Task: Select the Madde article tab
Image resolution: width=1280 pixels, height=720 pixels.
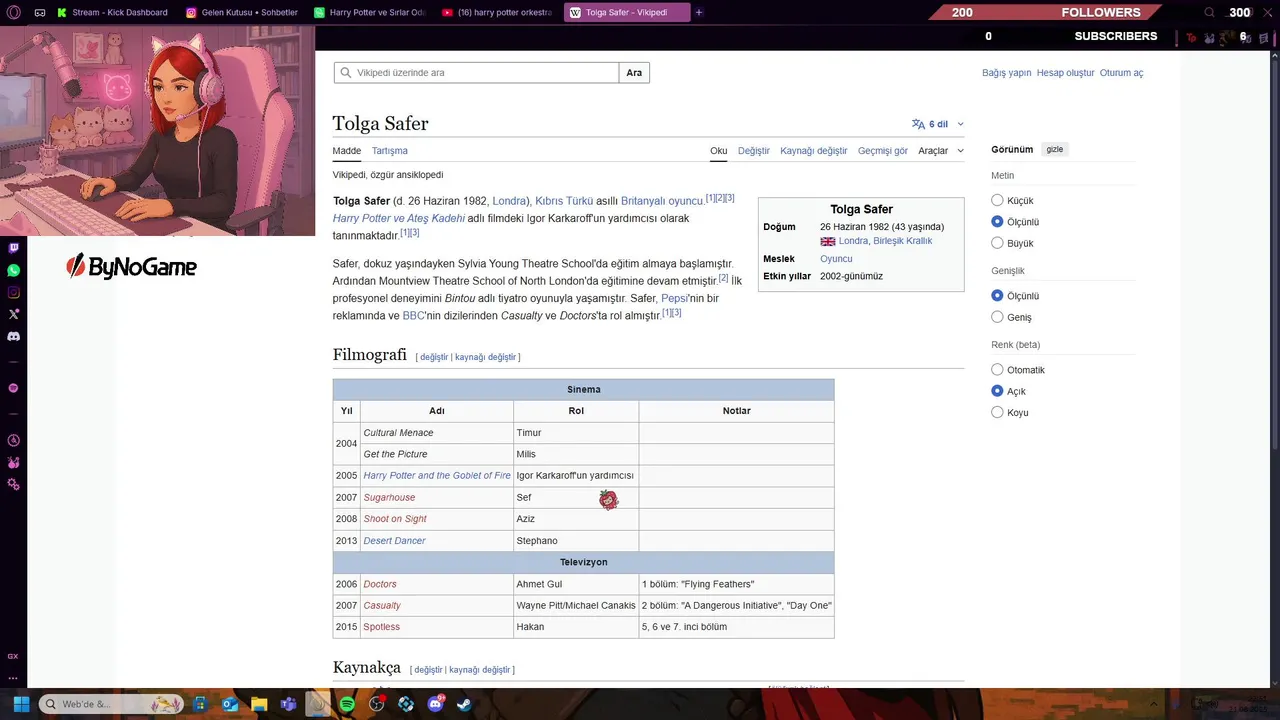Action: pyautogui.click(x=347, y=151)
